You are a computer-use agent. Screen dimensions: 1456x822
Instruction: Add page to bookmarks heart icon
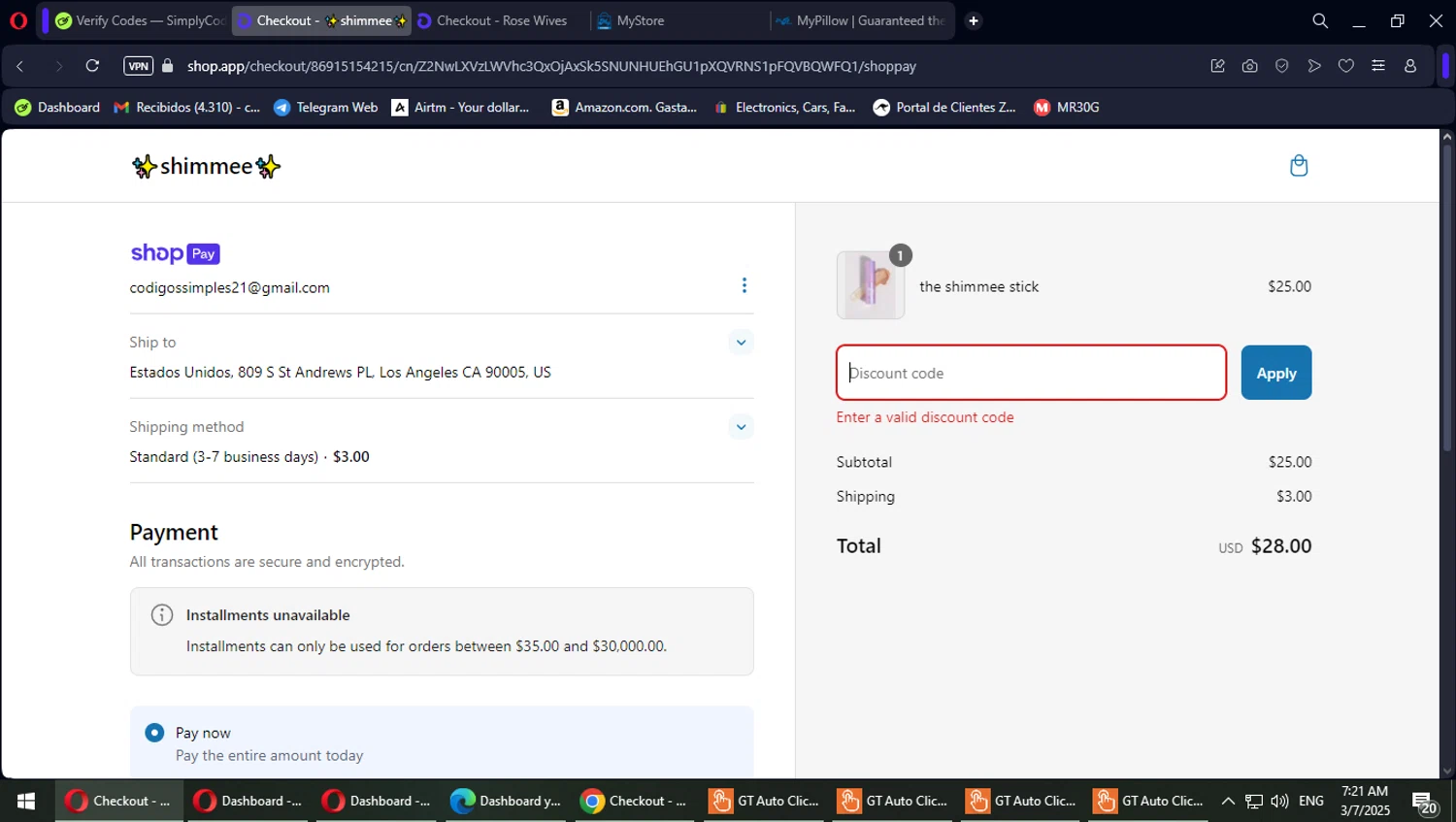(1346, 66)
